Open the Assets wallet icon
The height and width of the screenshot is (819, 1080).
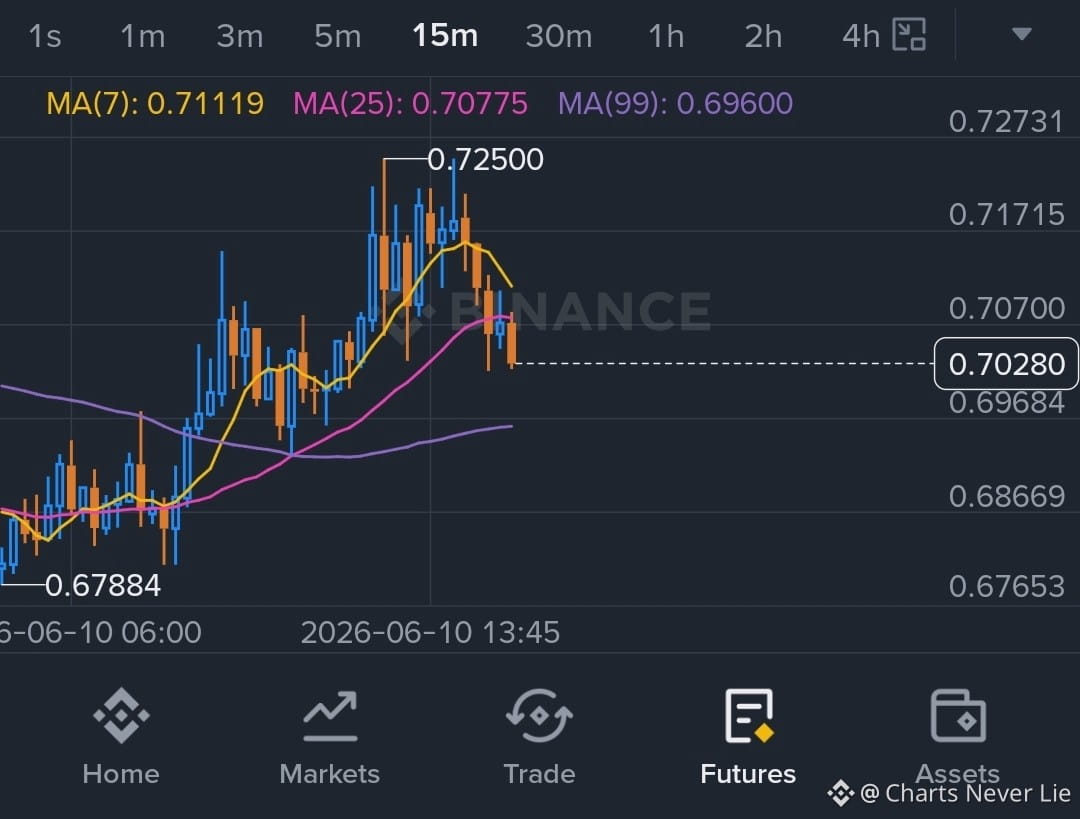pos(958,716)
